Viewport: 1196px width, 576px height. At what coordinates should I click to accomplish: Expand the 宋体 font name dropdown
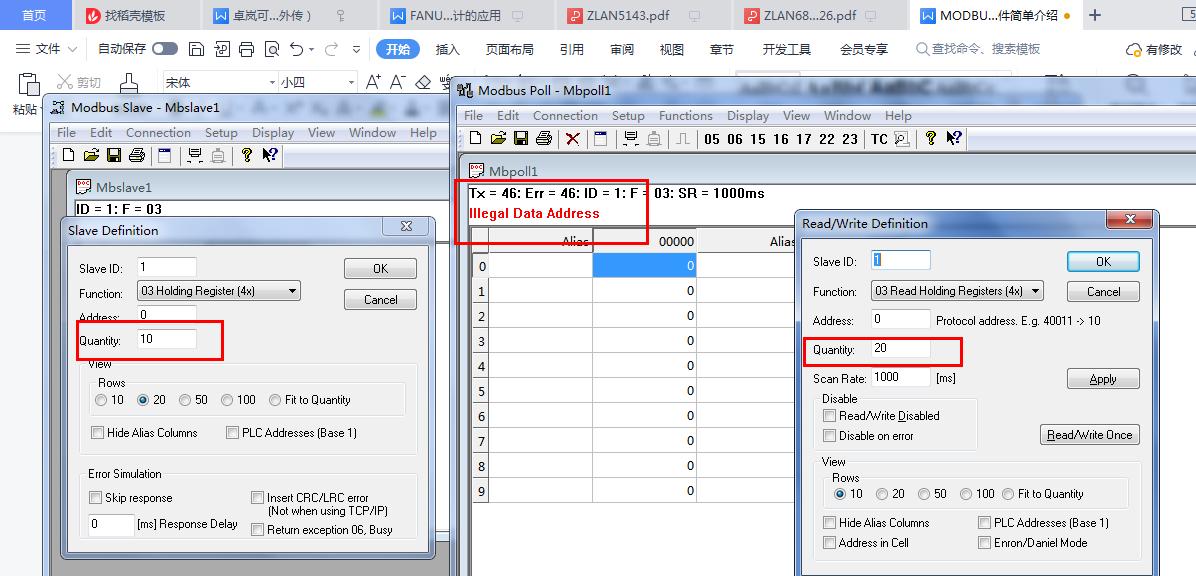coord(271,83)
